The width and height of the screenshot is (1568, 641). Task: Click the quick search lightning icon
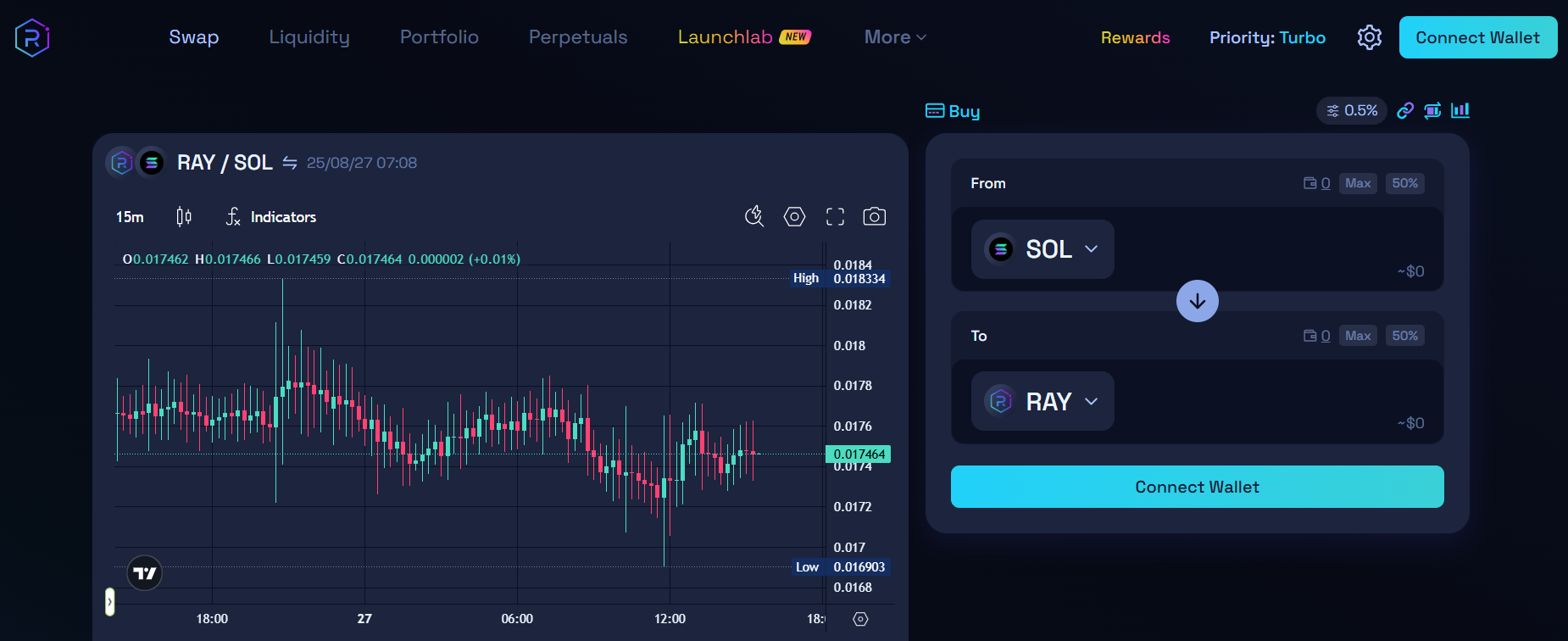point(754,217)
